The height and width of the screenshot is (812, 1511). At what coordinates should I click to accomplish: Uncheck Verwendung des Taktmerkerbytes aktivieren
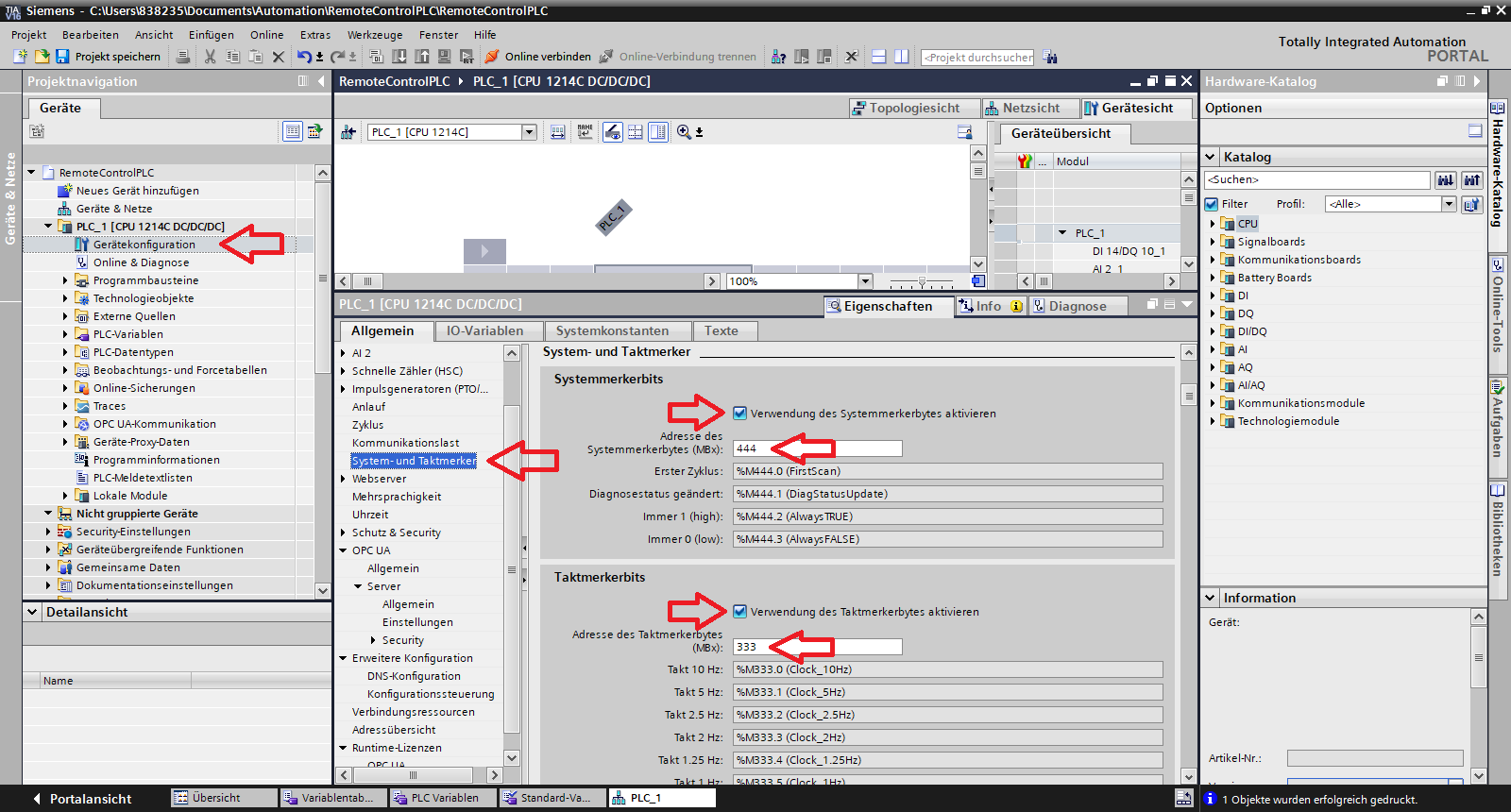(739, 611)
